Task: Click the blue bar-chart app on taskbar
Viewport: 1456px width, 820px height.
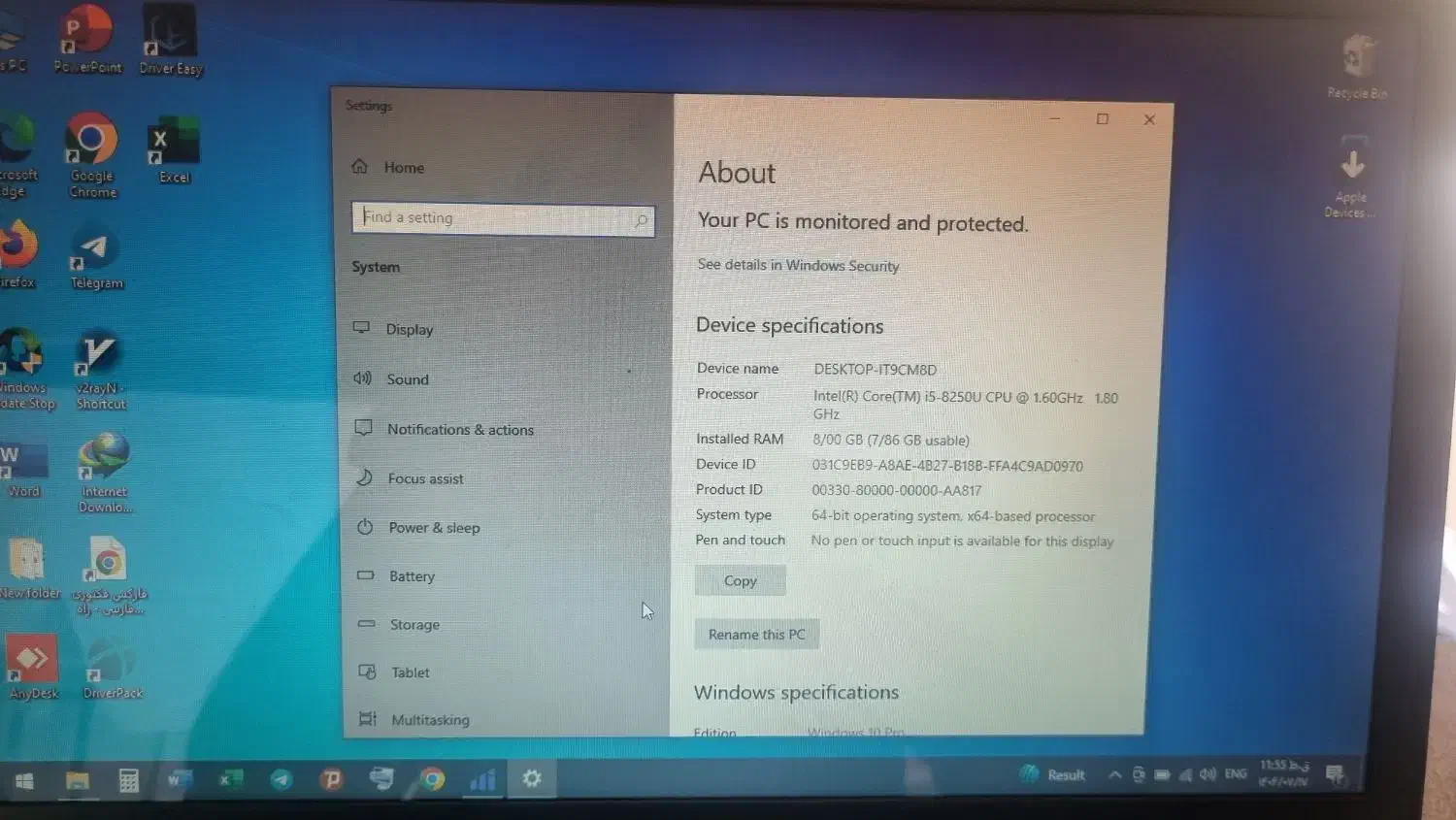Action: (x=482, y=779)
